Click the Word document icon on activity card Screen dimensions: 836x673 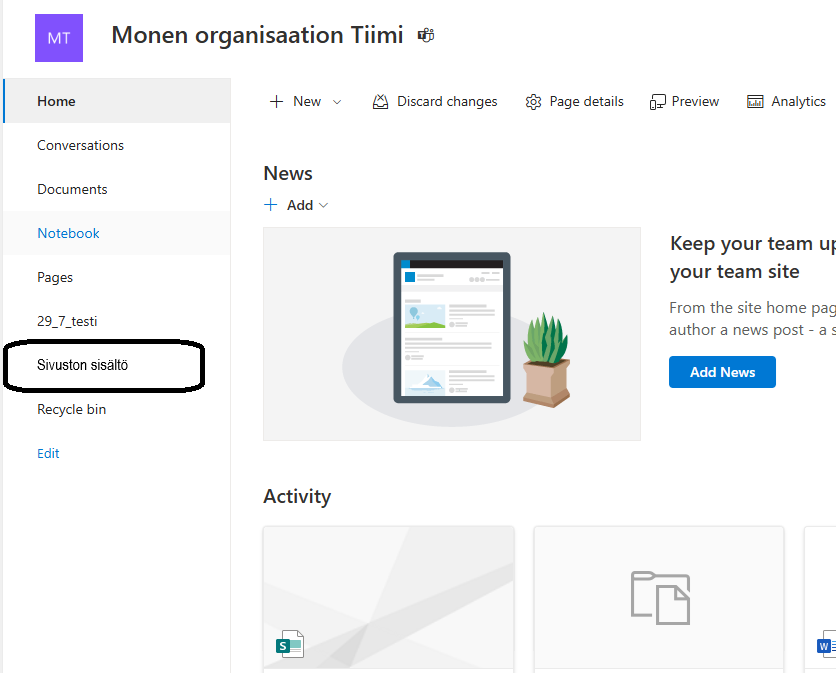pyautogui.click(x=825, y=647)
